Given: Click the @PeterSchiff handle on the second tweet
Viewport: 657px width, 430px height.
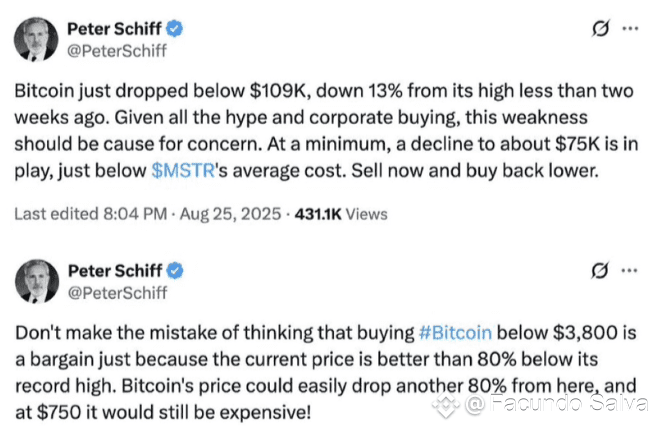Looking at the screenshot, I should pyautogui.click(x=118, y=293).
